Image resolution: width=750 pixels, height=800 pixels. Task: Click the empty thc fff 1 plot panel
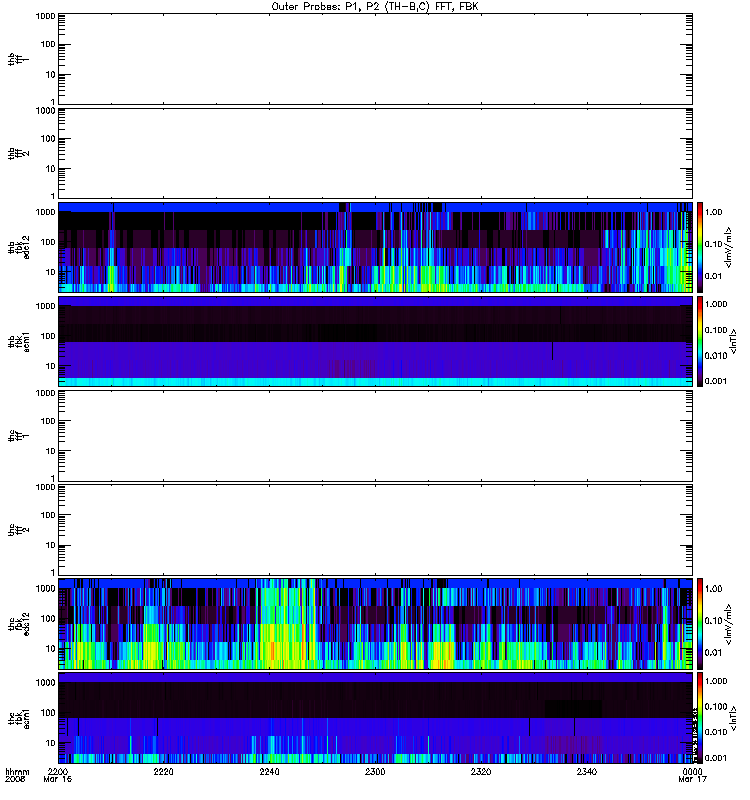pos(376,436)
